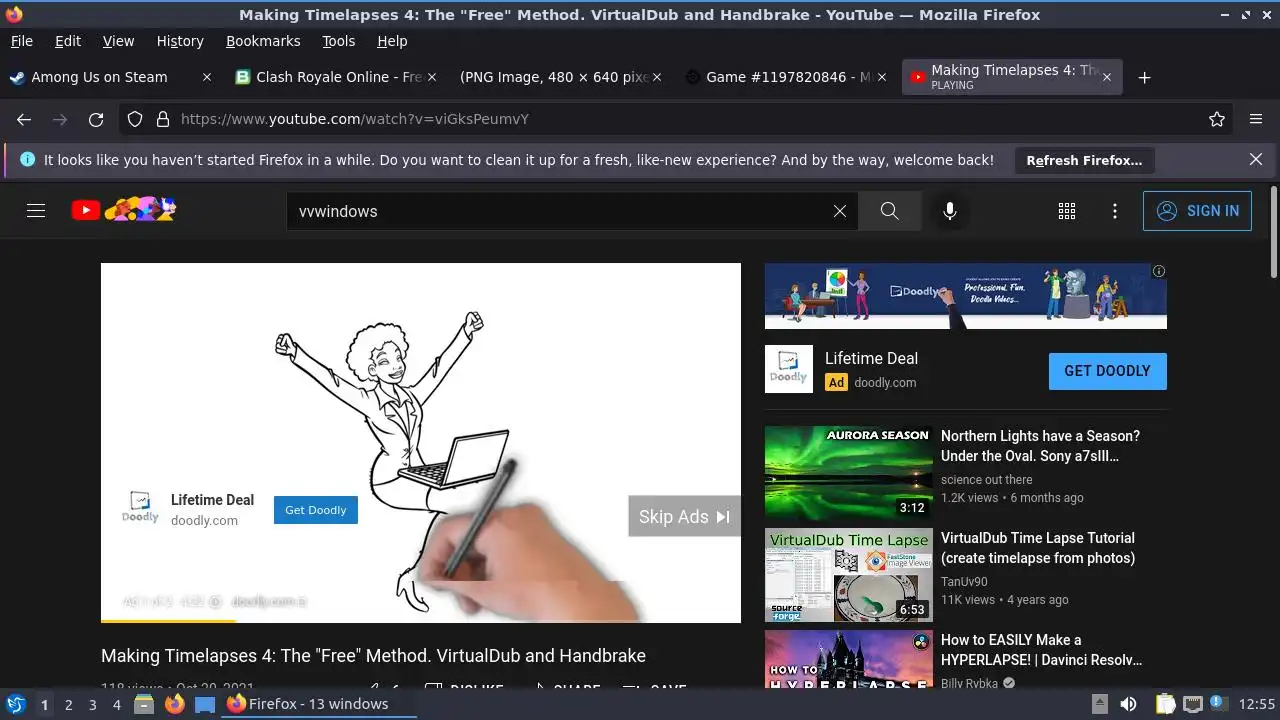Open a new tab with the plus button
1280x720 pixels.
[x=1145, y=77]
